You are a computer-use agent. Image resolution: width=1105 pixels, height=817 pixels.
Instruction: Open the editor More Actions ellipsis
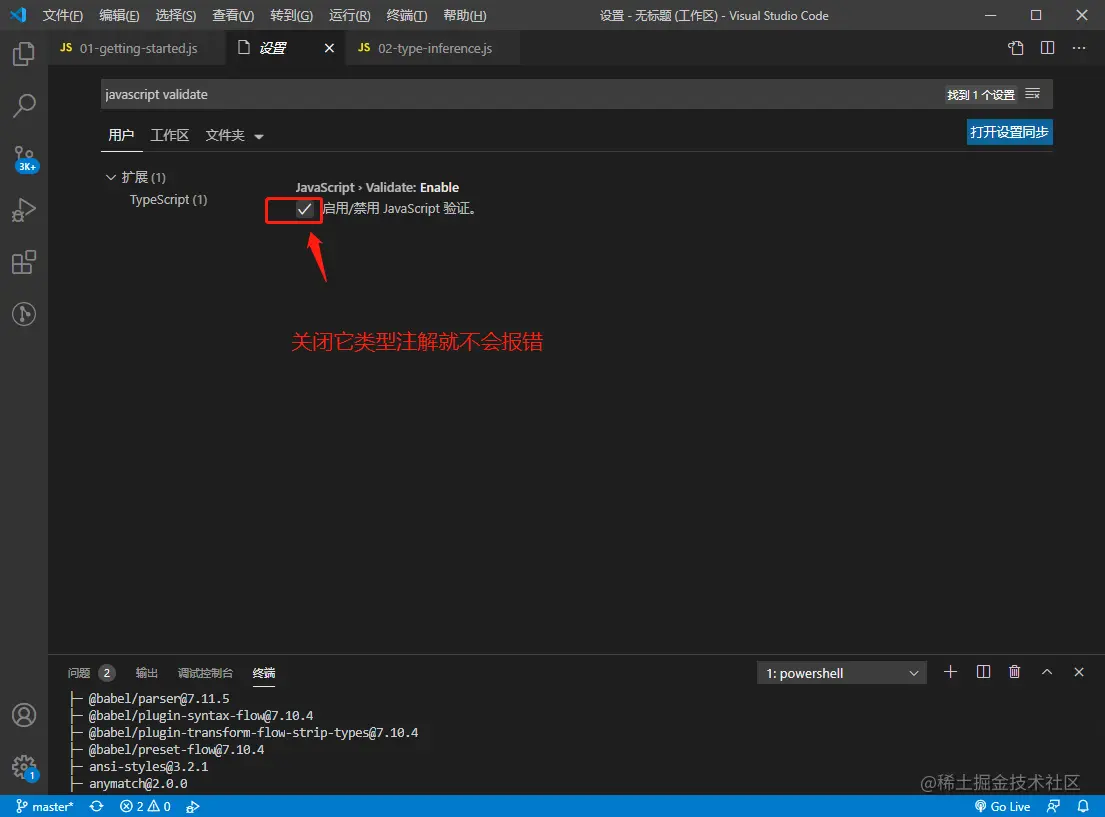(1079, 48)
